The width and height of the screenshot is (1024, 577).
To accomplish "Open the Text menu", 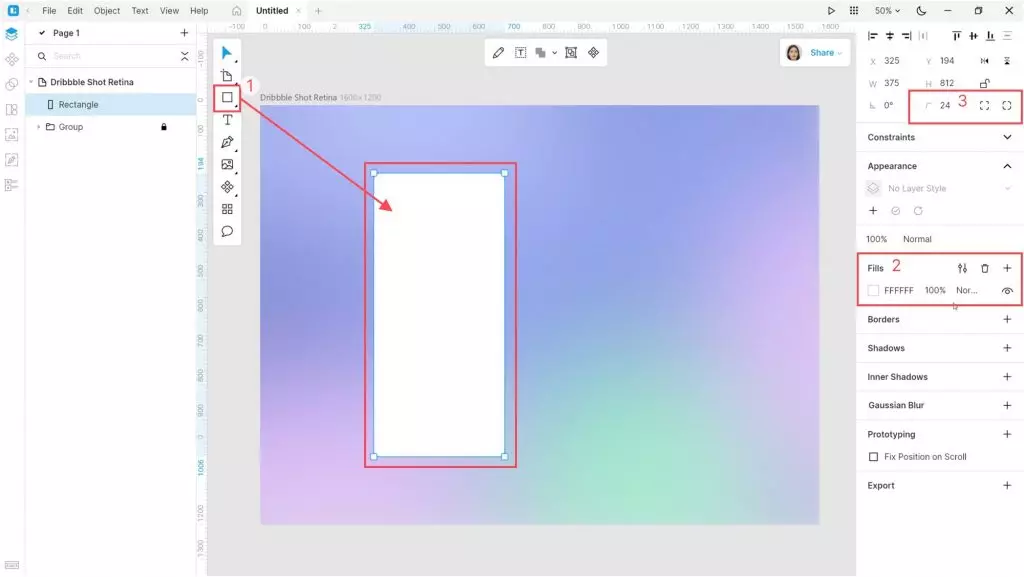I will [x=140, y=11].
